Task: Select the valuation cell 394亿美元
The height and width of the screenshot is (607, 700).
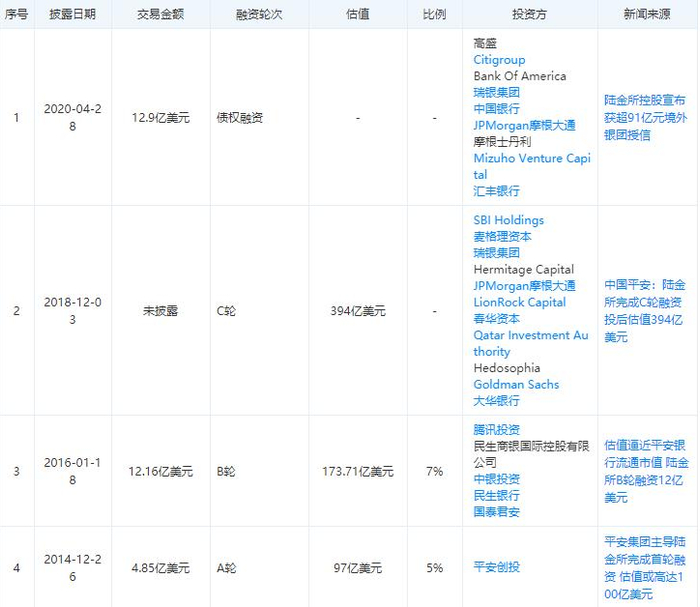Action: coord(358,311)
